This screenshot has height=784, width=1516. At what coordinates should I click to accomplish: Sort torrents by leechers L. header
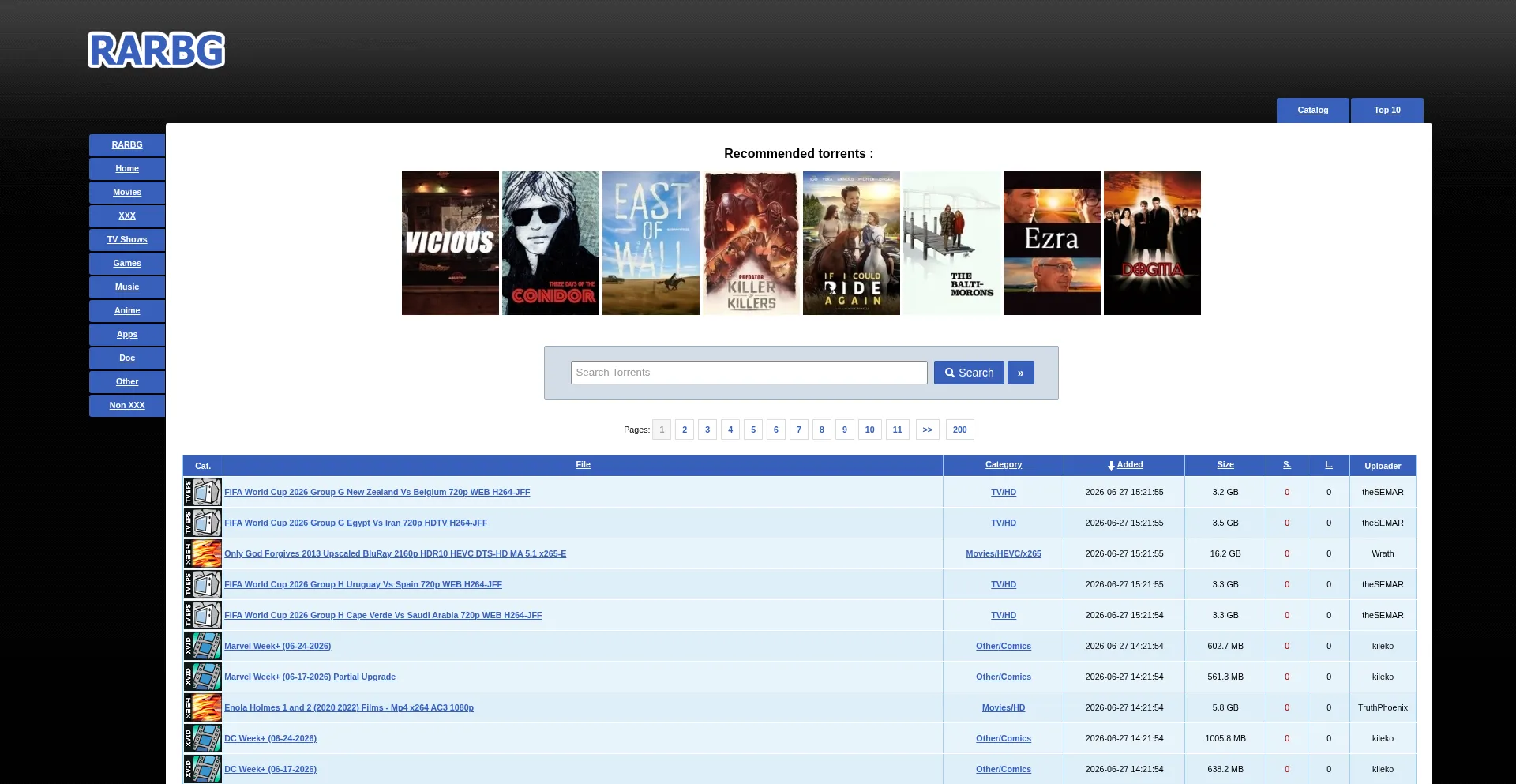point(1329,465)
